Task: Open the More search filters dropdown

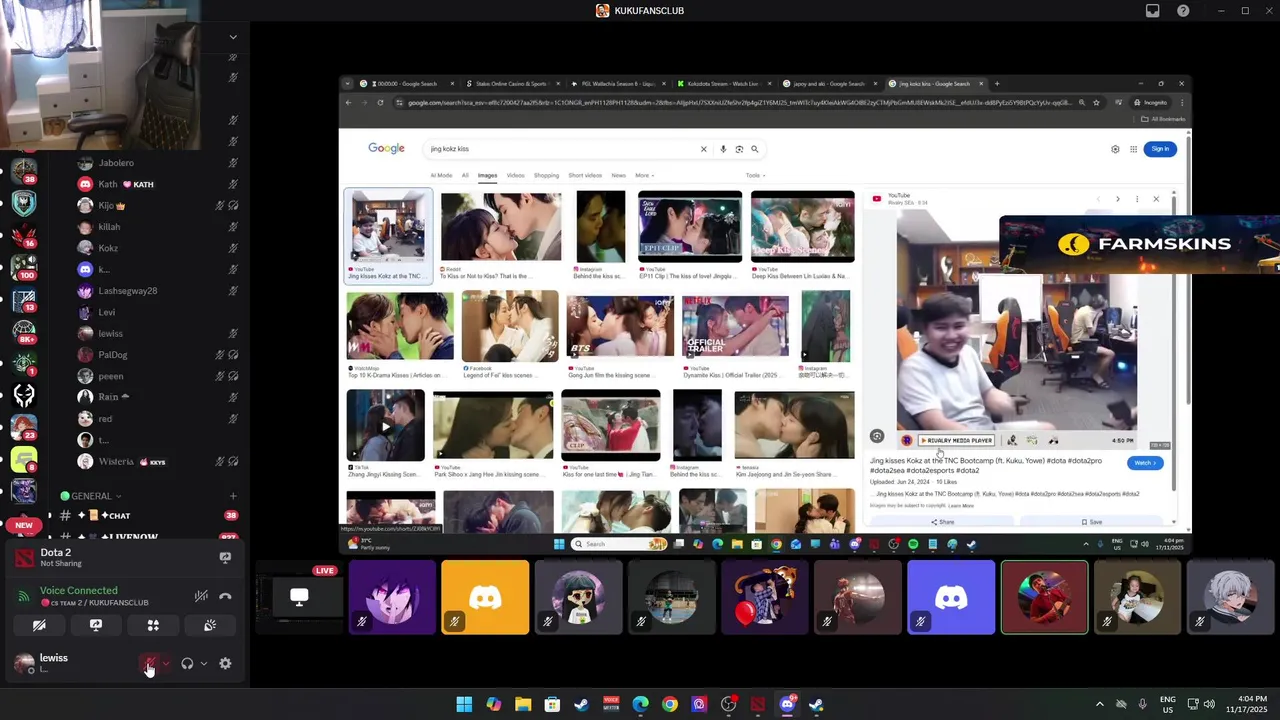Action: coord(644,175)
